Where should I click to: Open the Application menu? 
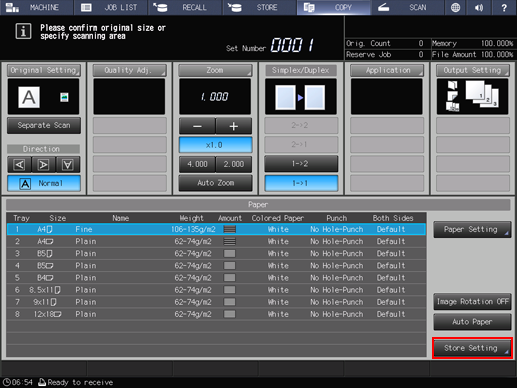[387, 70]
